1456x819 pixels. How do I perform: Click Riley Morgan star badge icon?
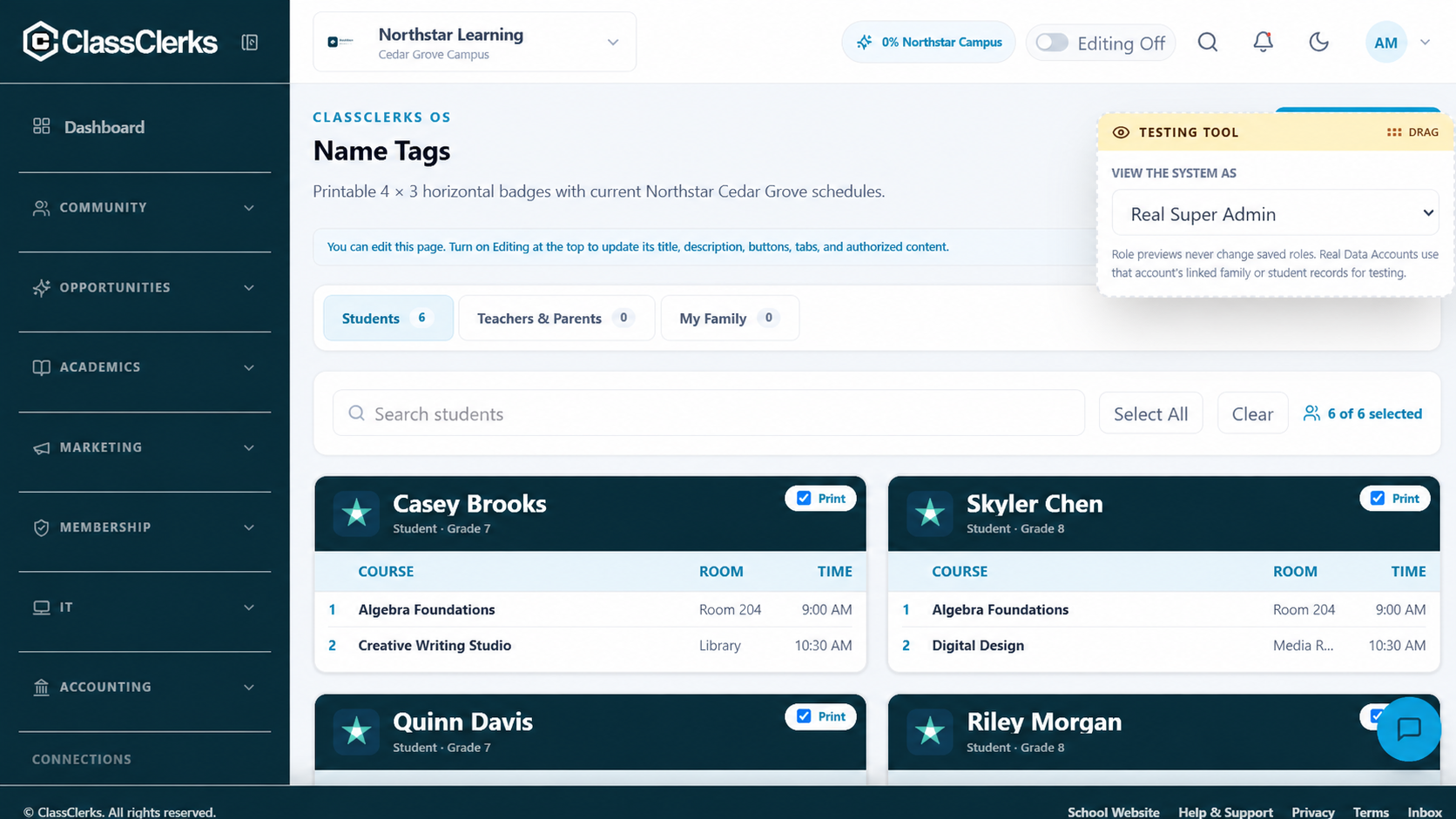(x=929, y=732)
